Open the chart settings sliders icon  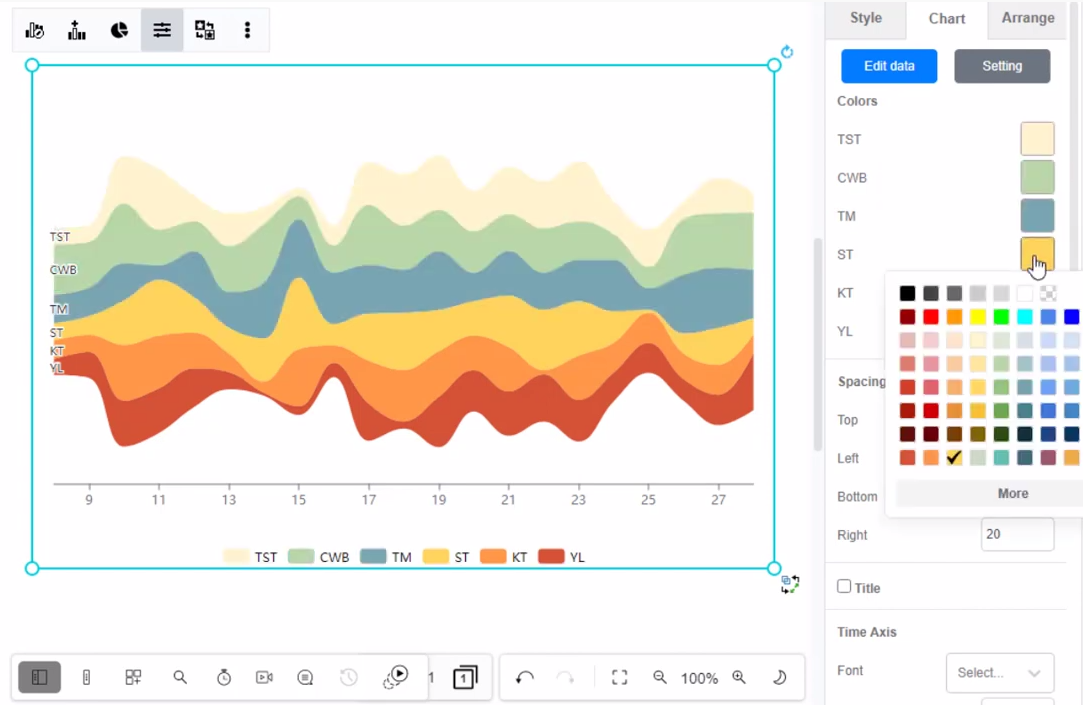click(x=162, y=30)
